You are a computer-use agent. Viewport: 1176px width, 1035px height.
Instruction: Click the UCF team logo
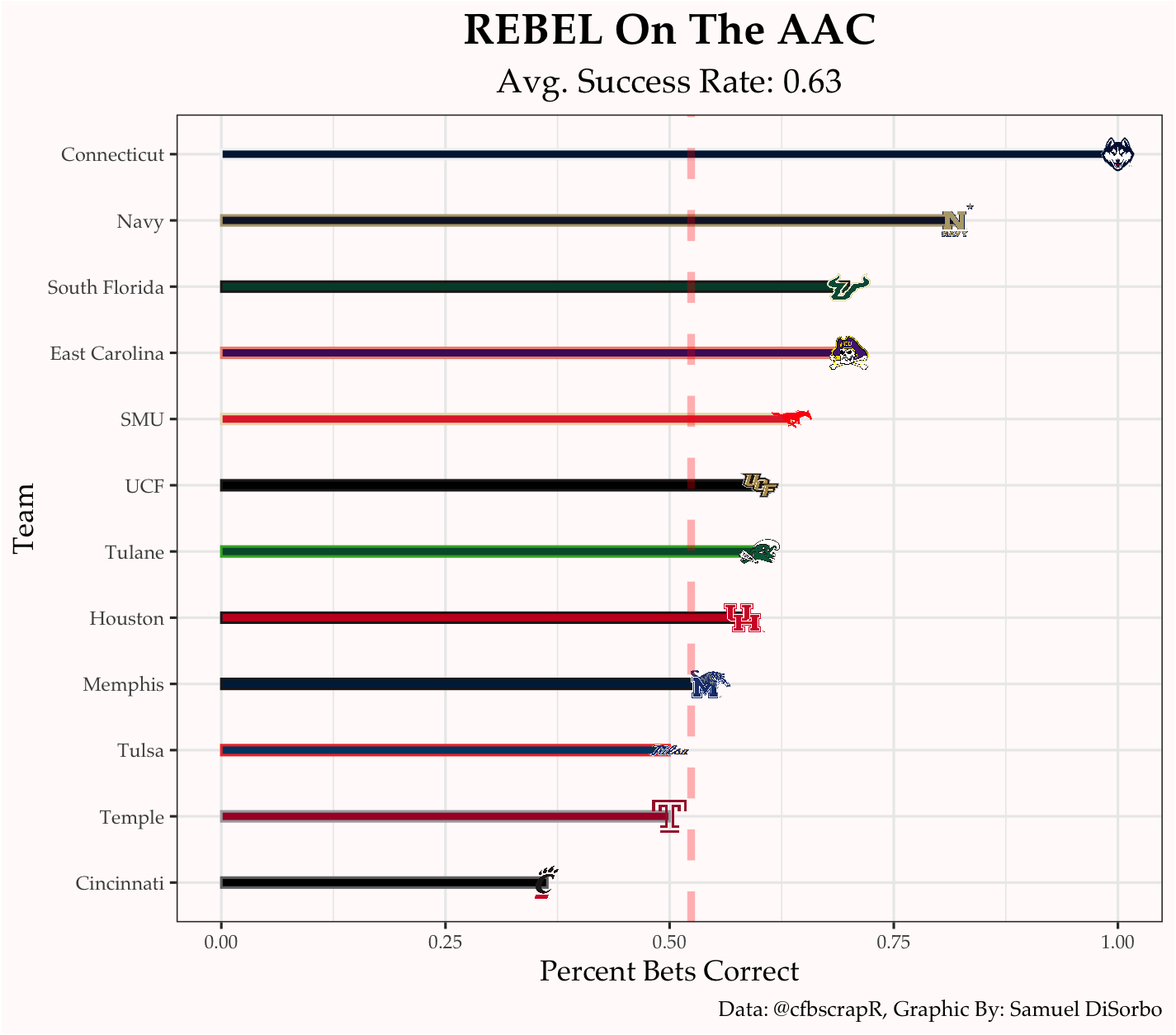759,485
